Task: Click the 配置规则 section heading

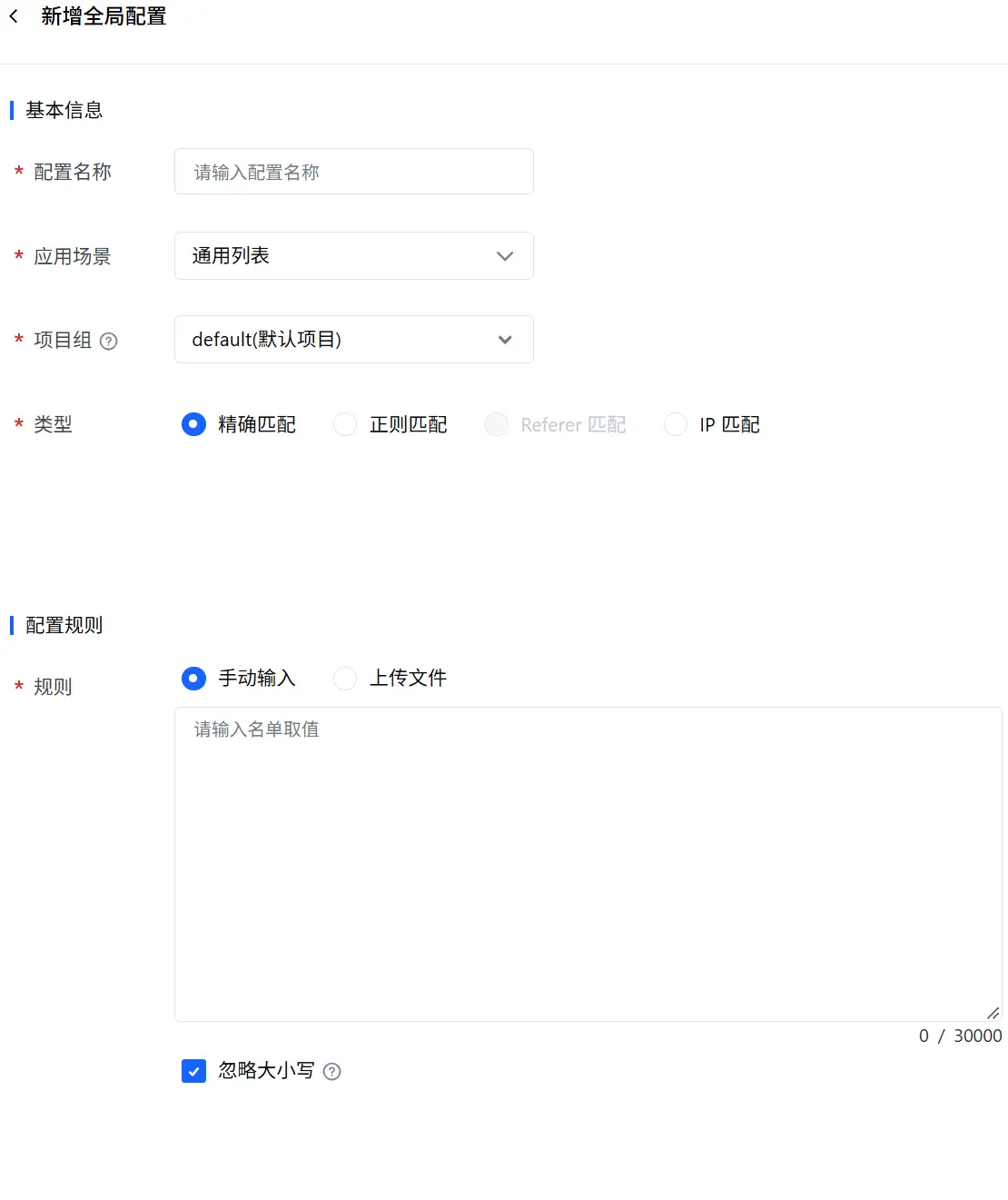Action: [64, 625]
